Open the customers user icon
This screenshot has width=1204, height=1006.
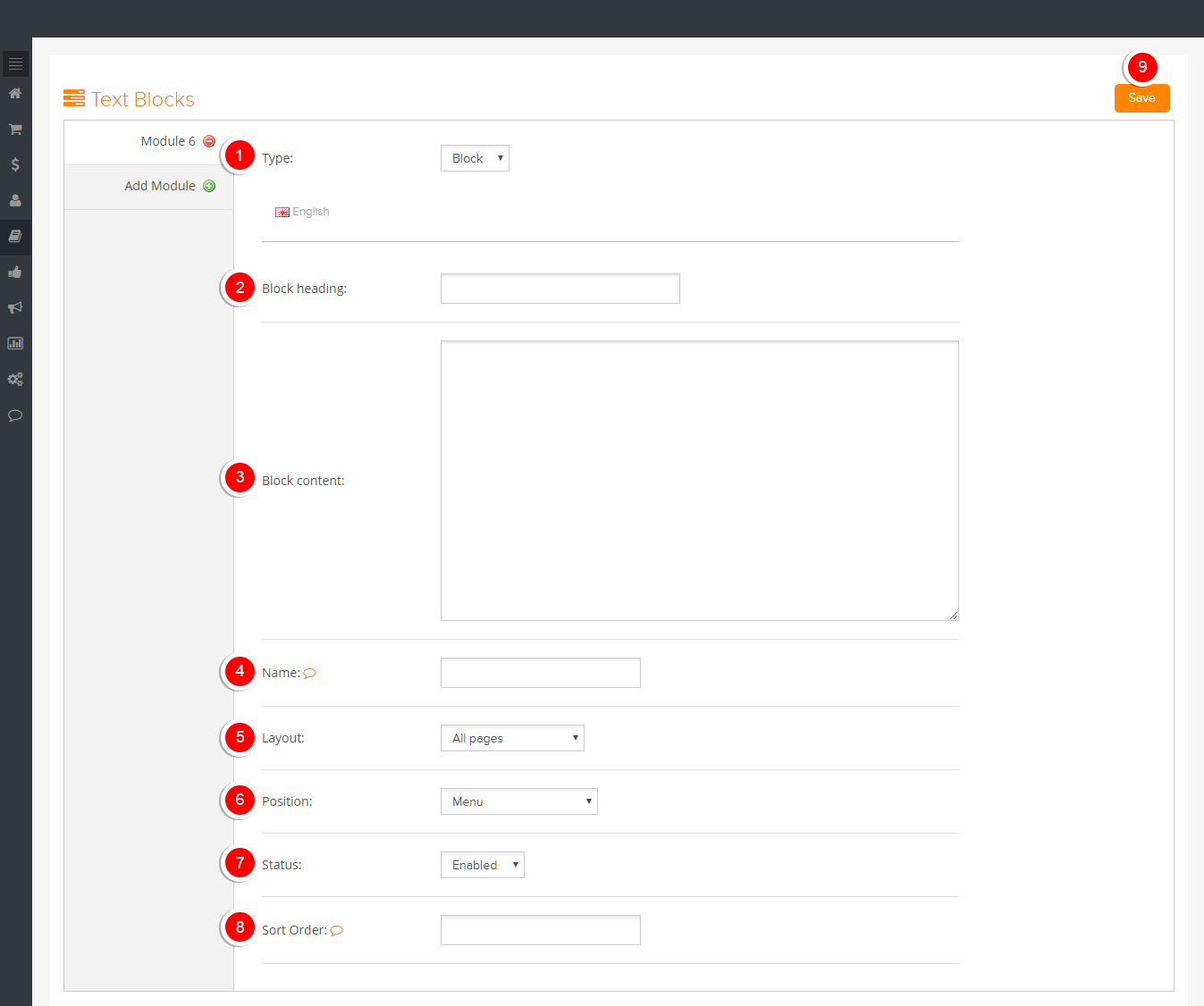tap(15, 200)
